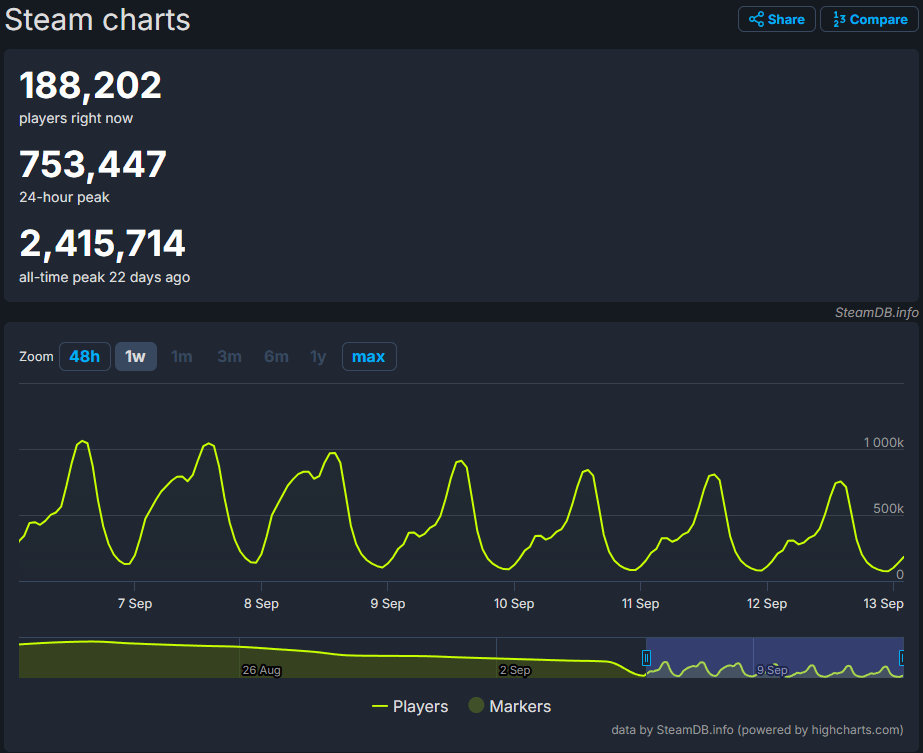
Task: Click the 2,415,714 all-time peak figure
Action: tap(103, 243)
